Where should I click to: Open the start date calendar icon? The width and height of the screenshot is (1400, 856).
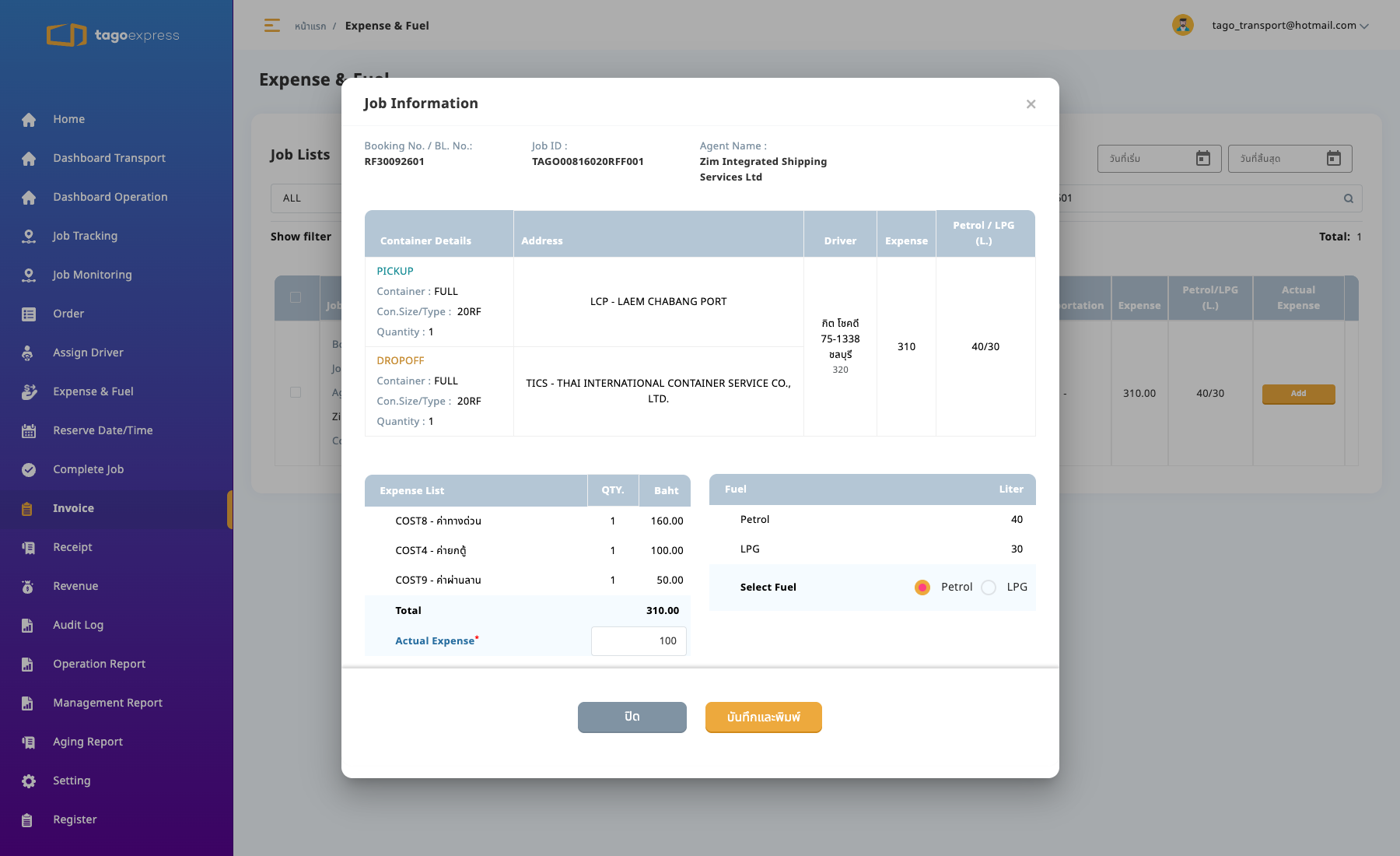(1202, 159)
